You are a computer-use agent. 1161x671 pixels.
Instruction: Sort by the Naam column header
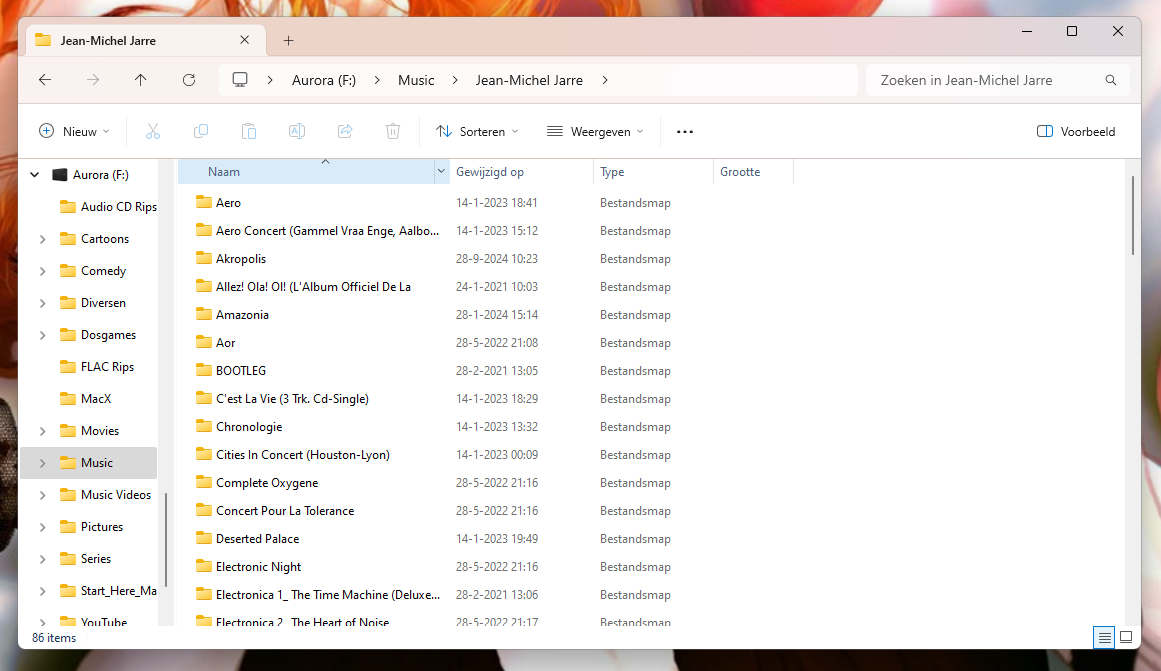pyautogui.click(x=307, y=172)
